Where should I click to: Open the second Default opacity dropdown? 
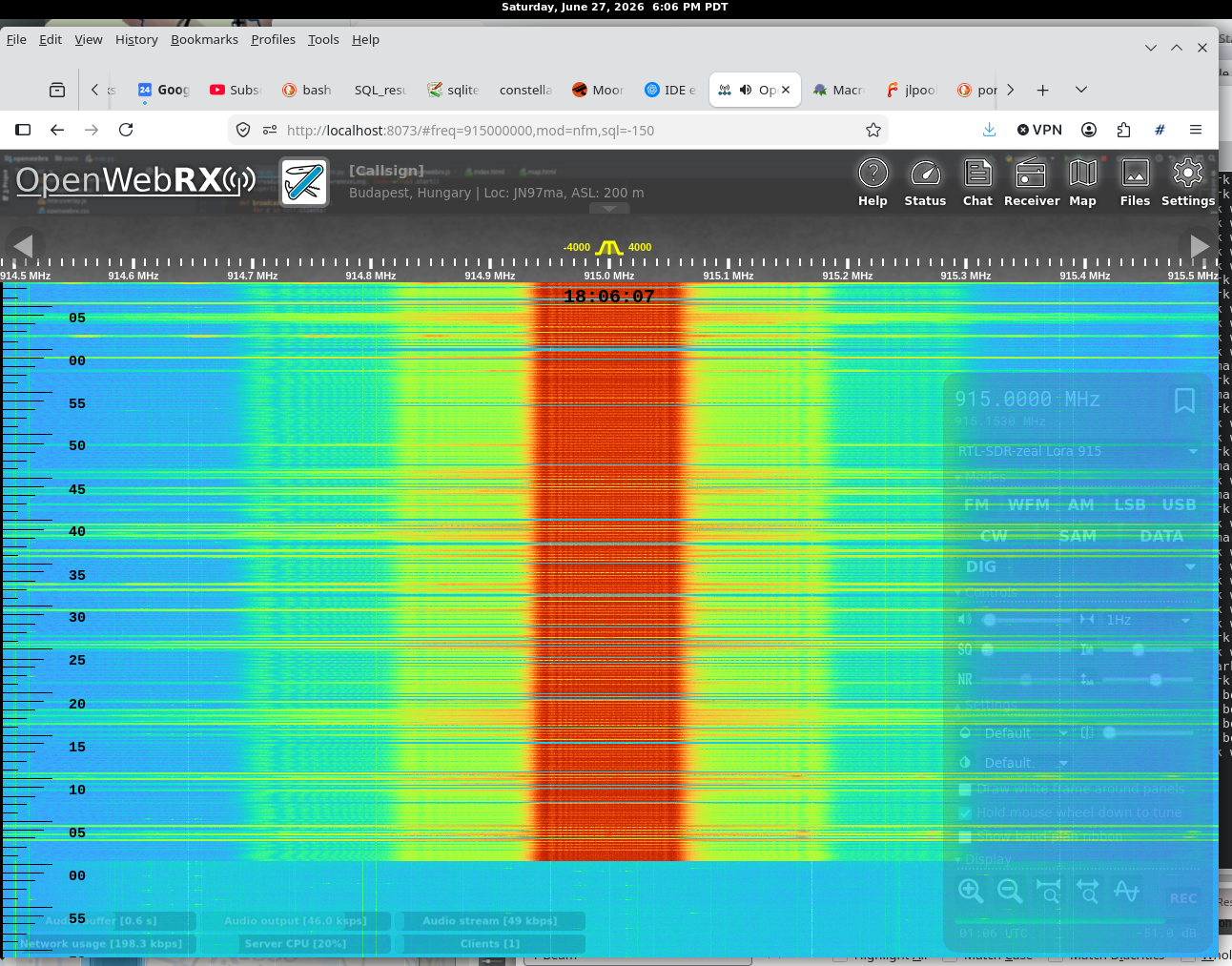[x=1025, y=763]
